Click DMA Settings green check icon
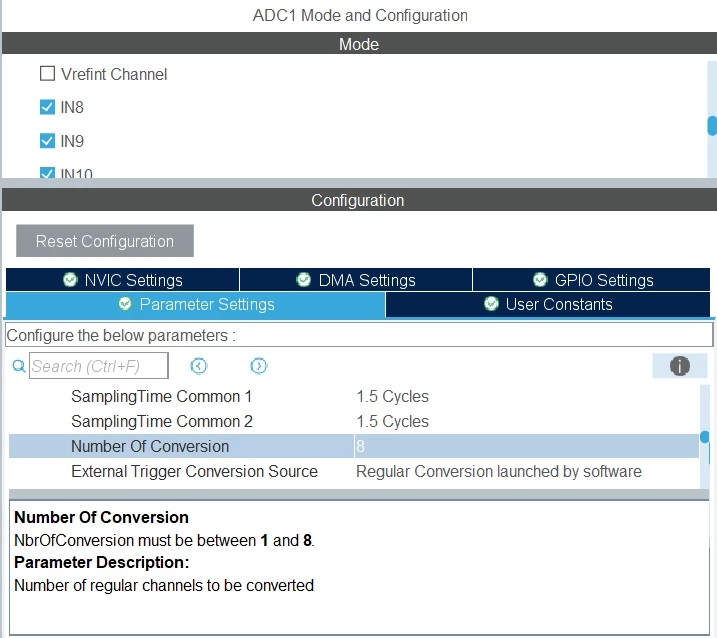 coord(304,279)
